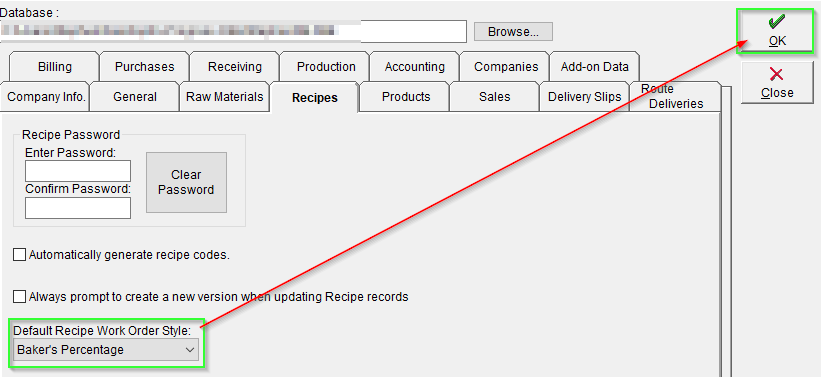Select the Receiving tab
This screenshot has width=821, height=377.
(x=235, y=66)
